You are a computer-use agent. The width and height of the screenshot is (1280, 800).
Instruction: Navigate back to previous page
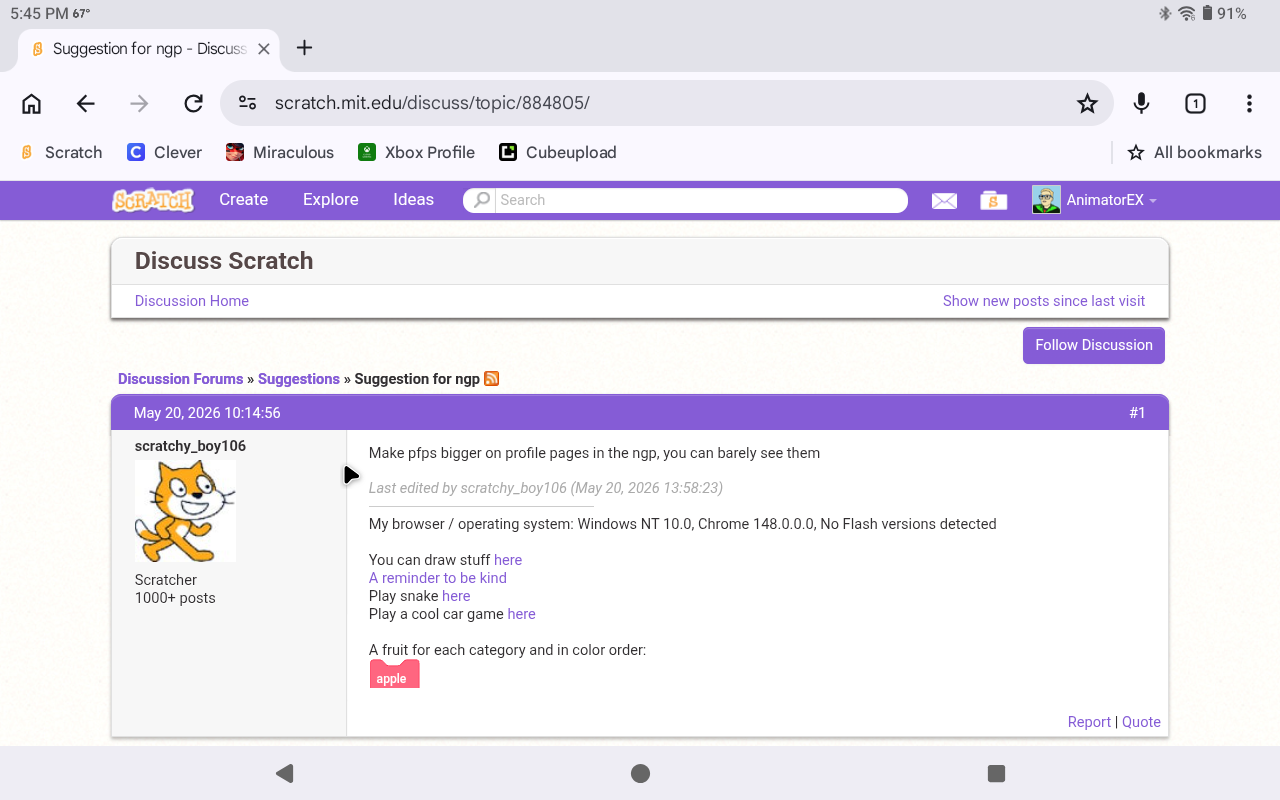[x=86, y=103]
